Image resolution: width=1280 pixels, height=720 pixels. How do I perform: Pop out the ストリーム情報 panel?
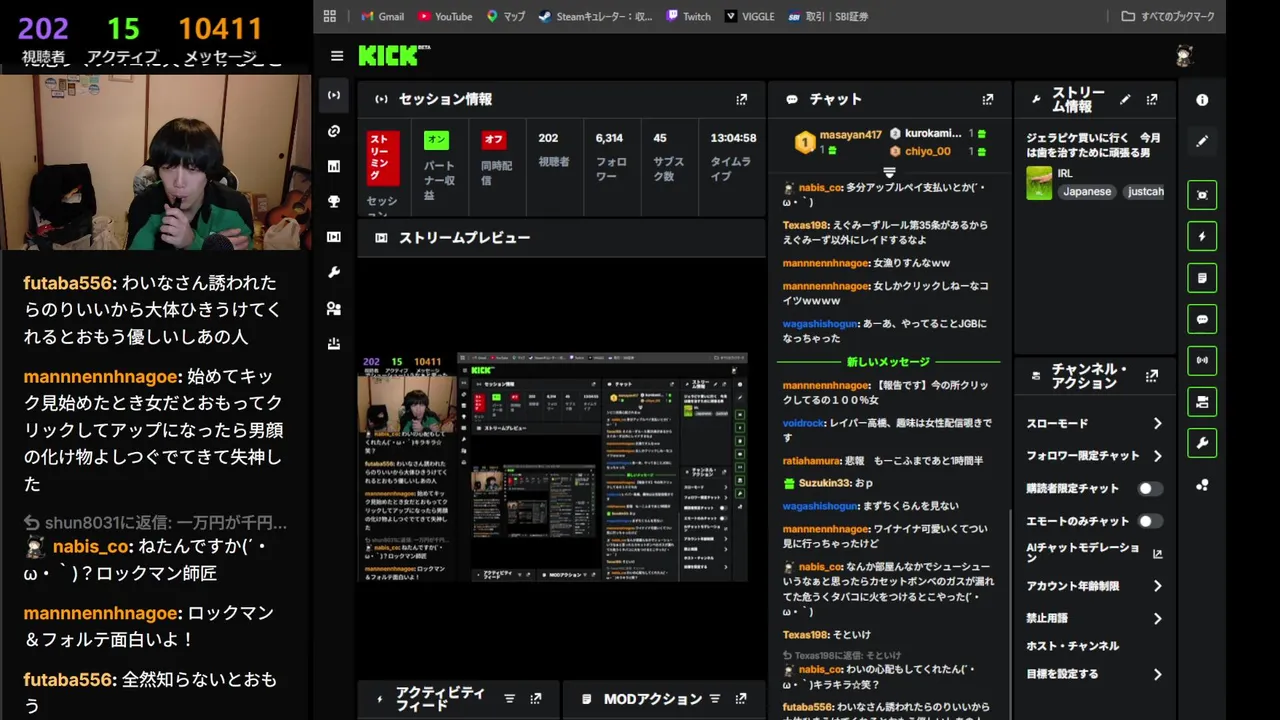coord(1152,99)
